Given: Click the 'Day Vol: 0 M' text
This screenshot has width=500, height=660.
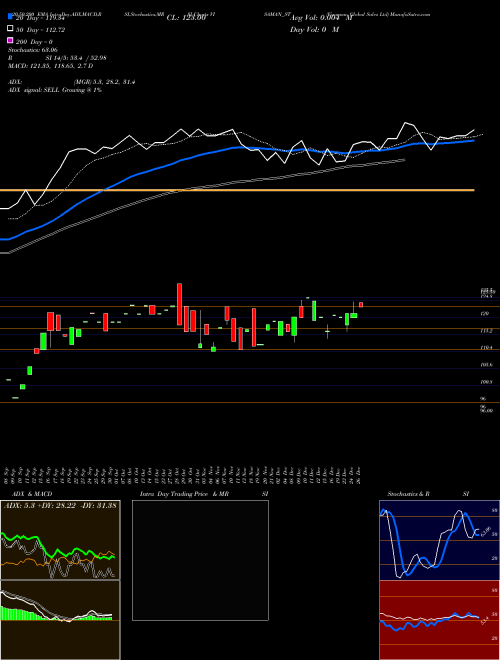Looking at the screenshot, I should 314,30.
